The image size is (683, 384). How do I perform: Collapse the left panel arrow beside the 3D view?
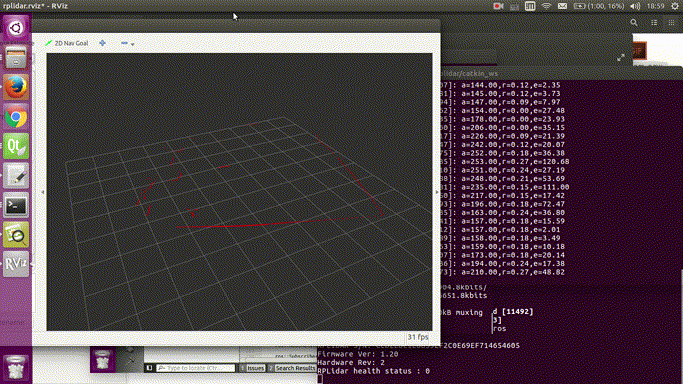coord(43,192)
